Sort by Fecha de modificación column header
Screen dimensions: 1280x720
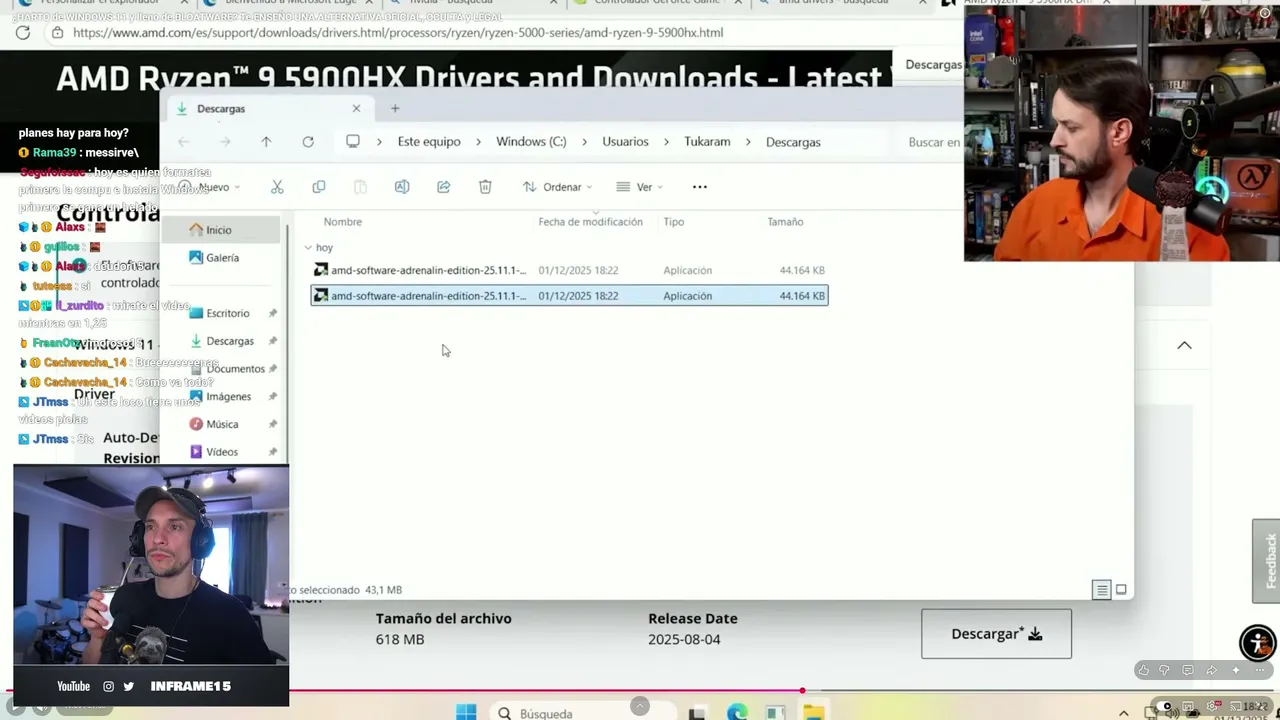click(x=590, y=222)
